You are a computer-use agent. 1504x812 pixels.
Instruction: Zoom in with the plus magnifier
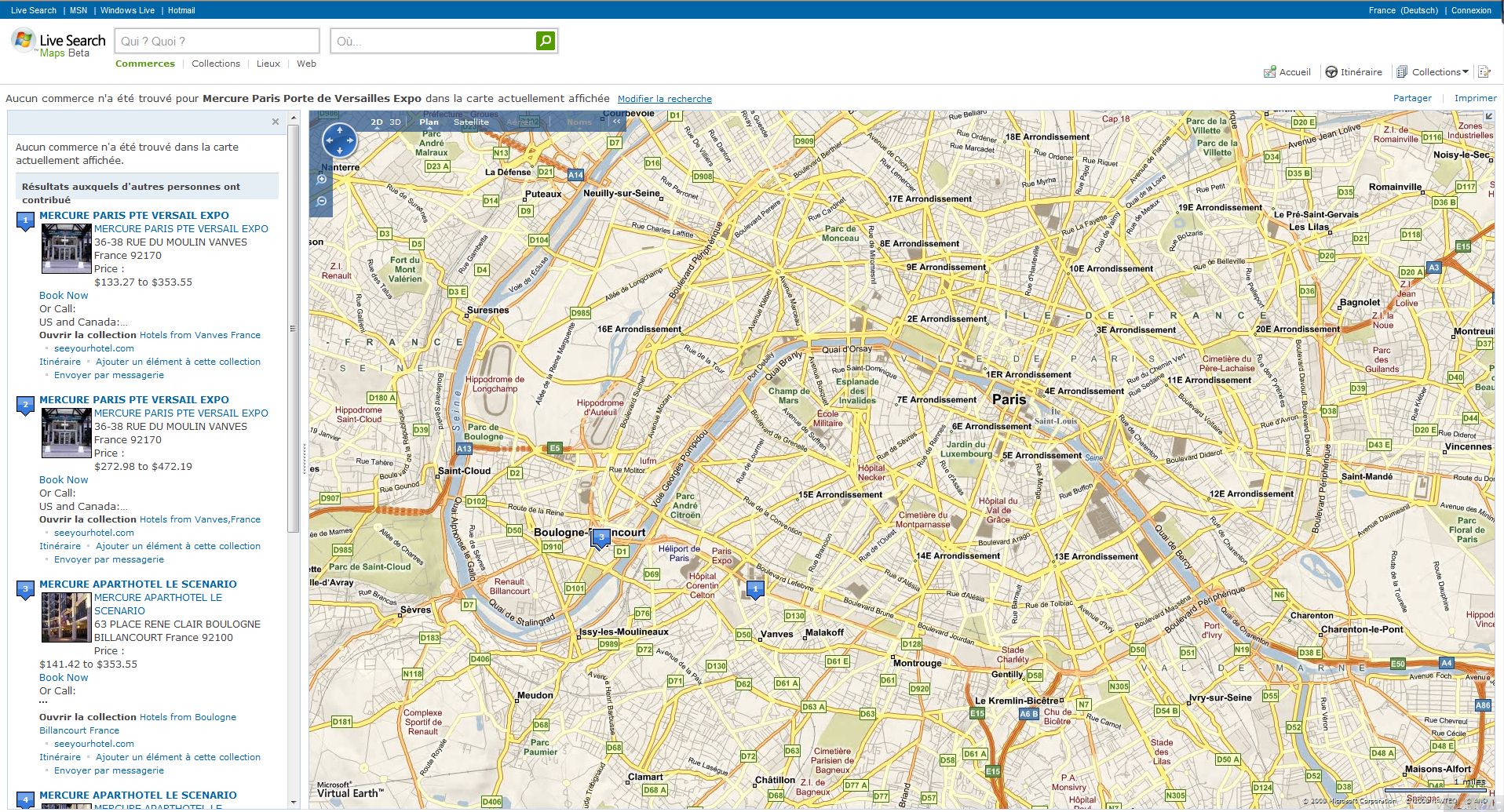pyautogui.click(x=322, y=180)
